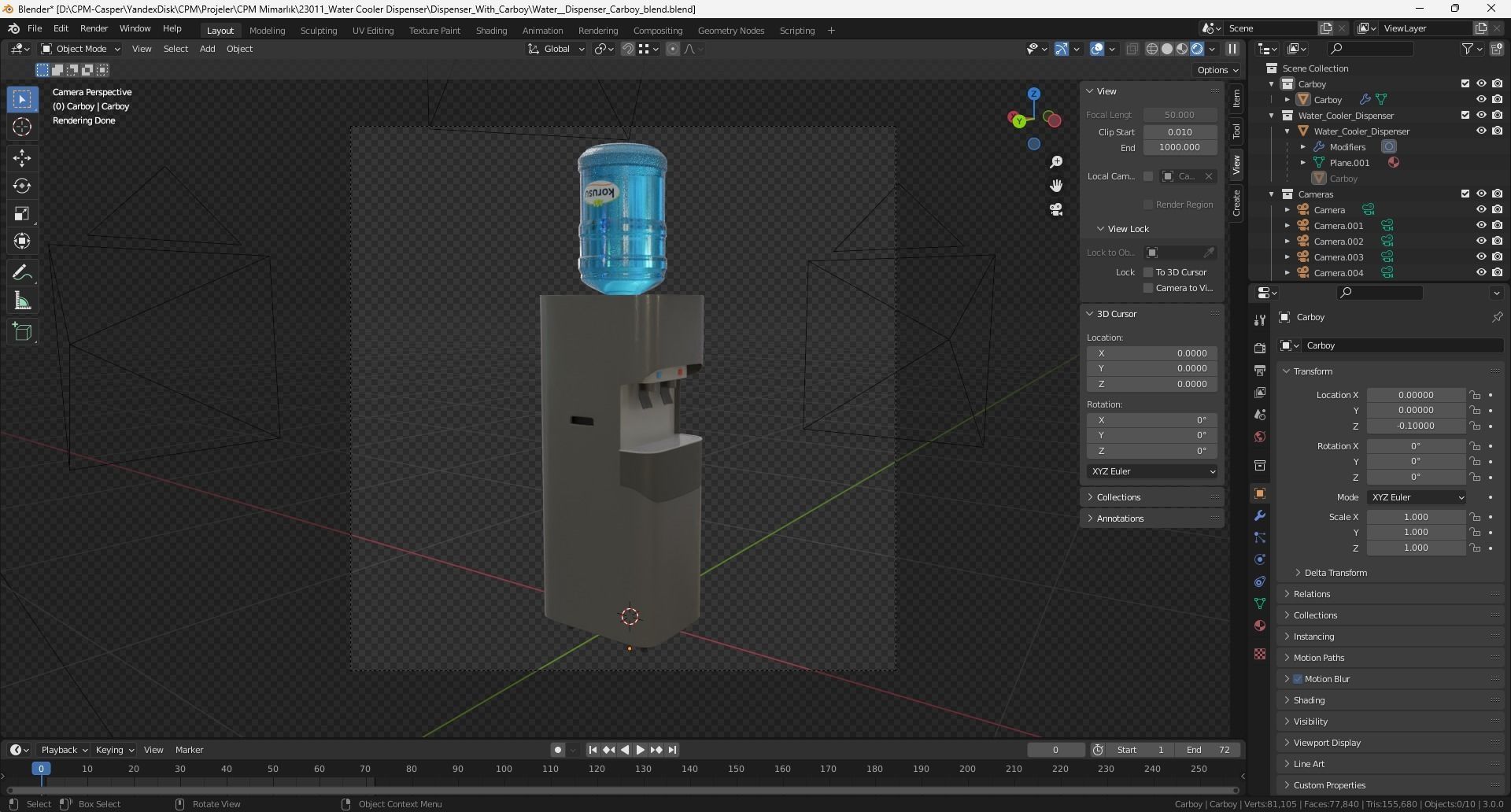
Task: Select the Rotate tool
Action: click(x=22, y=186)
